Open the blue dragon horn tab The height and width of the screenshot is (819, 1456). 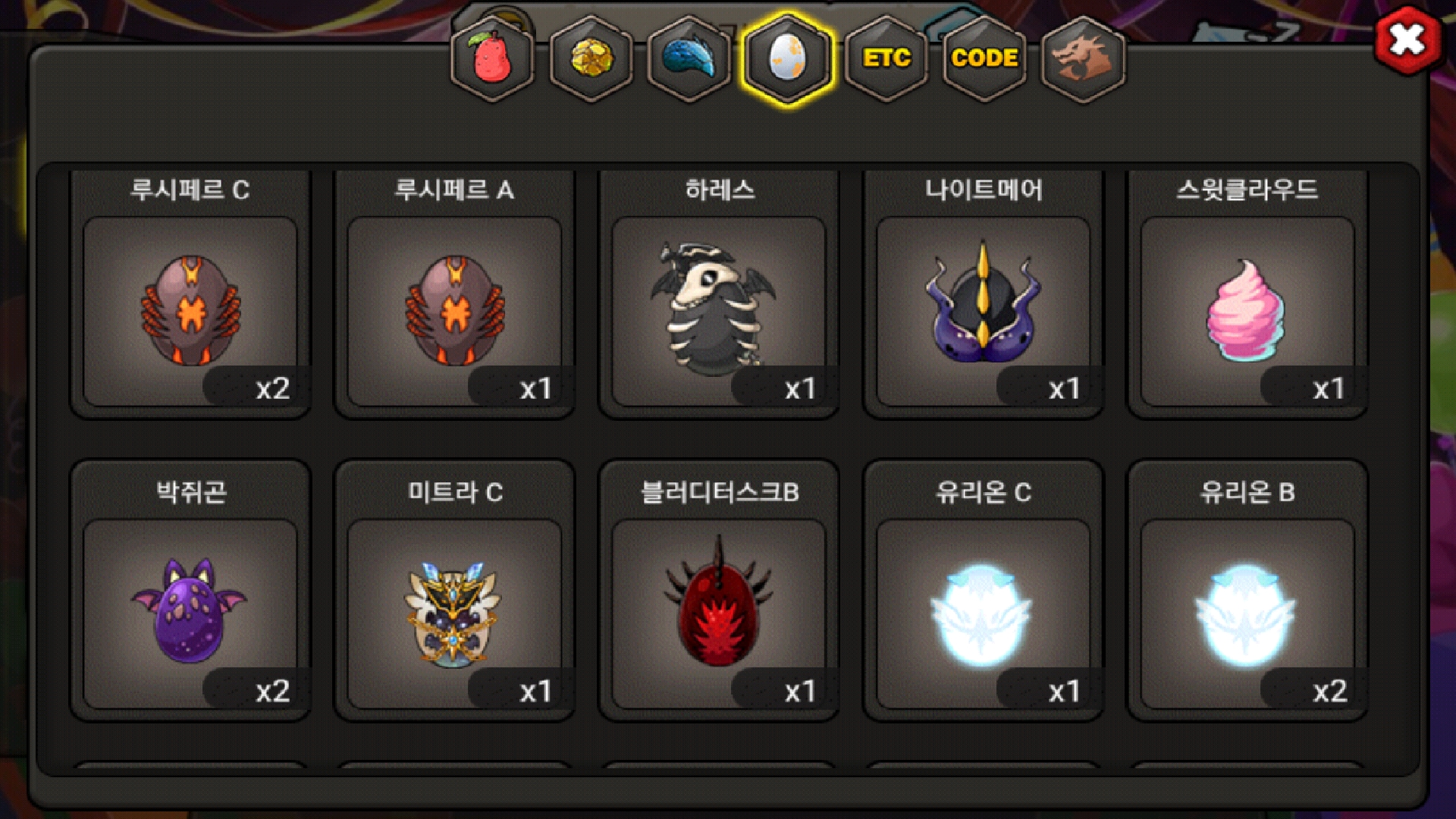tap(689, 58)
